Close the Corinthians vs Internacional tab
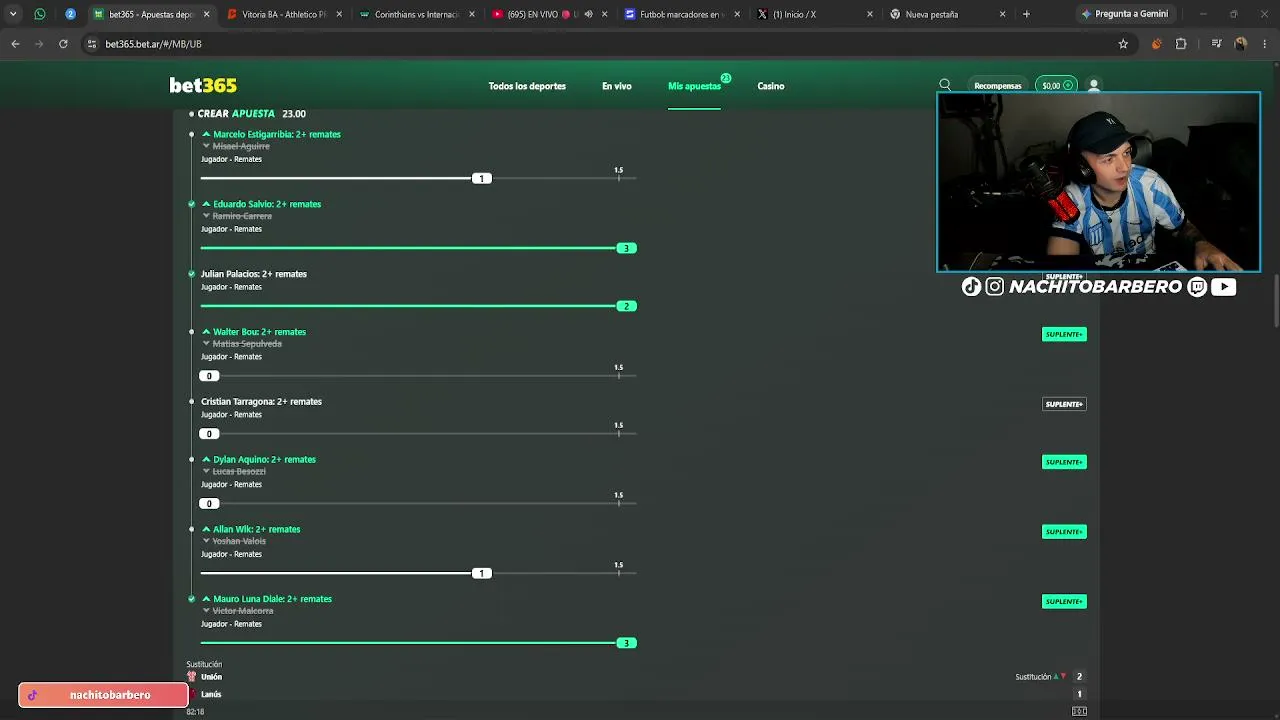Image resolution: width=1280 pixels, height=720 pixels. [x=472, y=14]
